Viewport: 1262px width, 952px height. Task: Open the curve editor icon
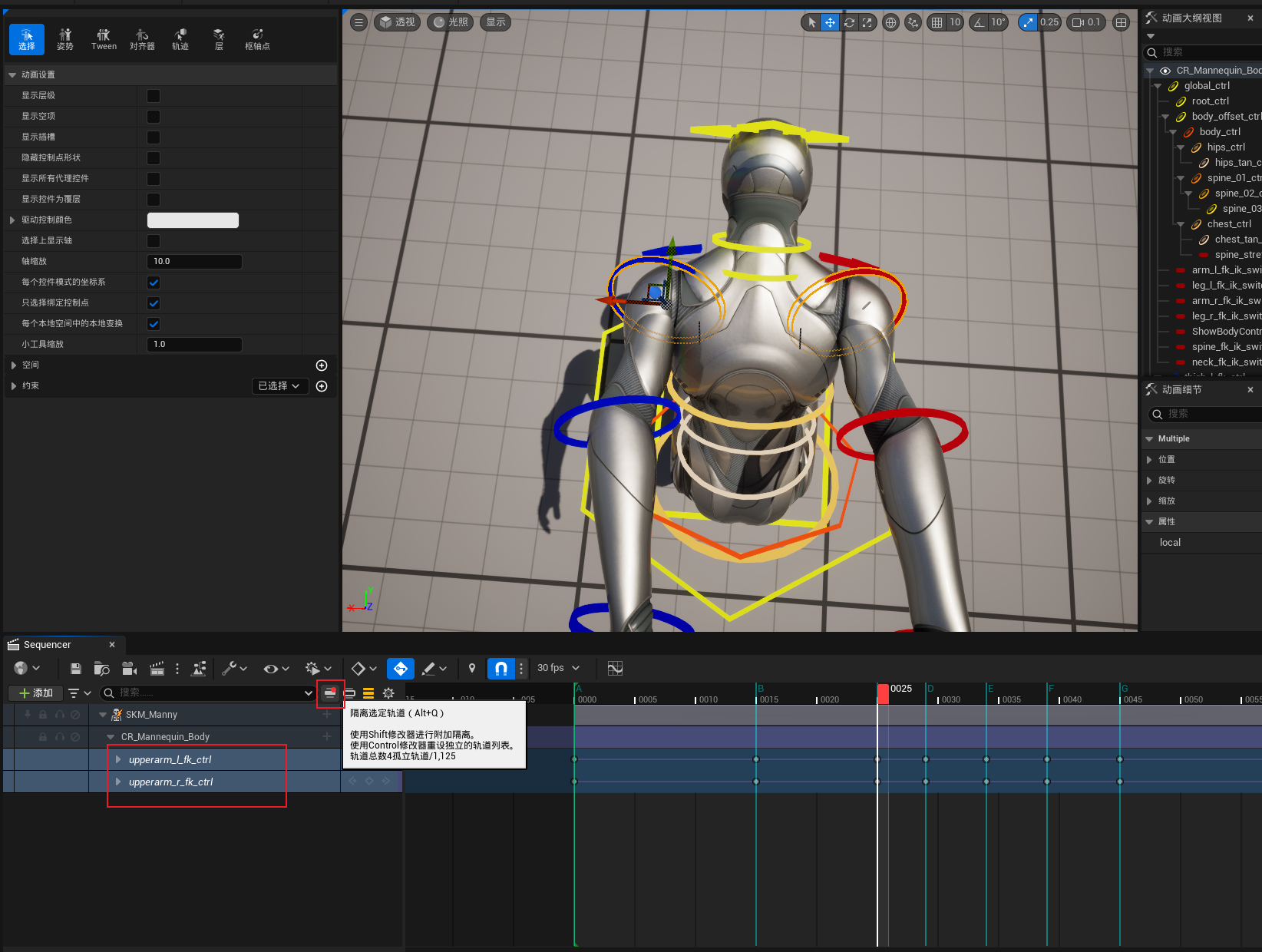(615, 669)
